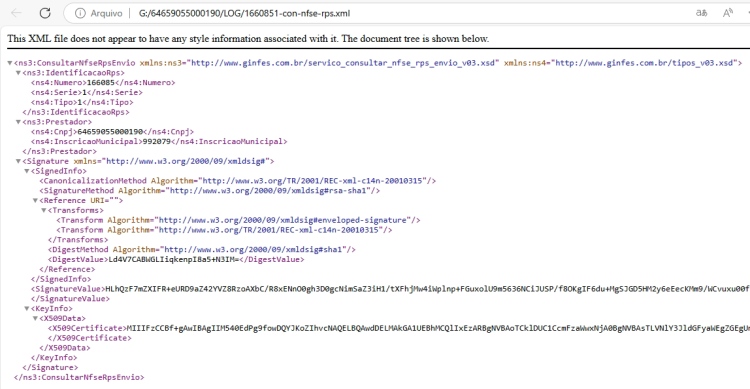Click the closing /ns3:Prestador tag
The image size is (750, 389).
click(59, 151)
